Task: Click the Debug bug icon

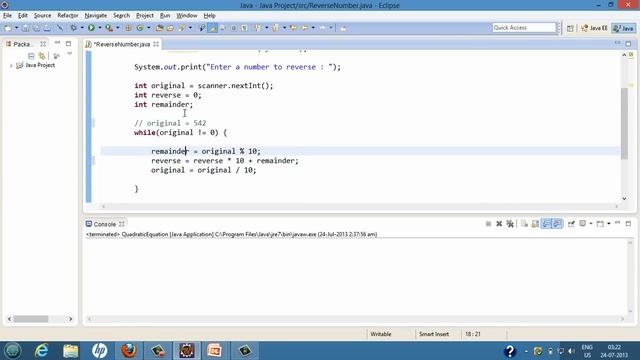Action: [73, 28]
